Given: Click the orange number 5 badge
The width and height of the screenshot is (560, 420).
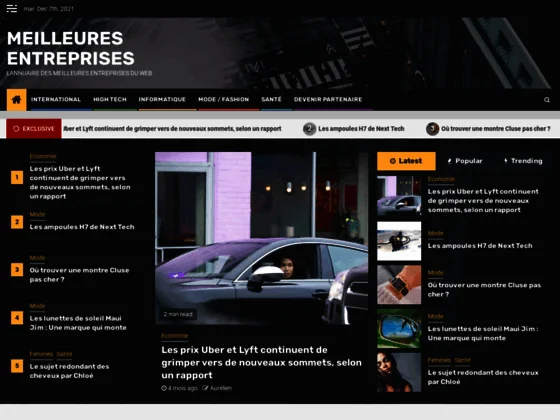Looking at the screenshot, I should click(x=17, y=366).
